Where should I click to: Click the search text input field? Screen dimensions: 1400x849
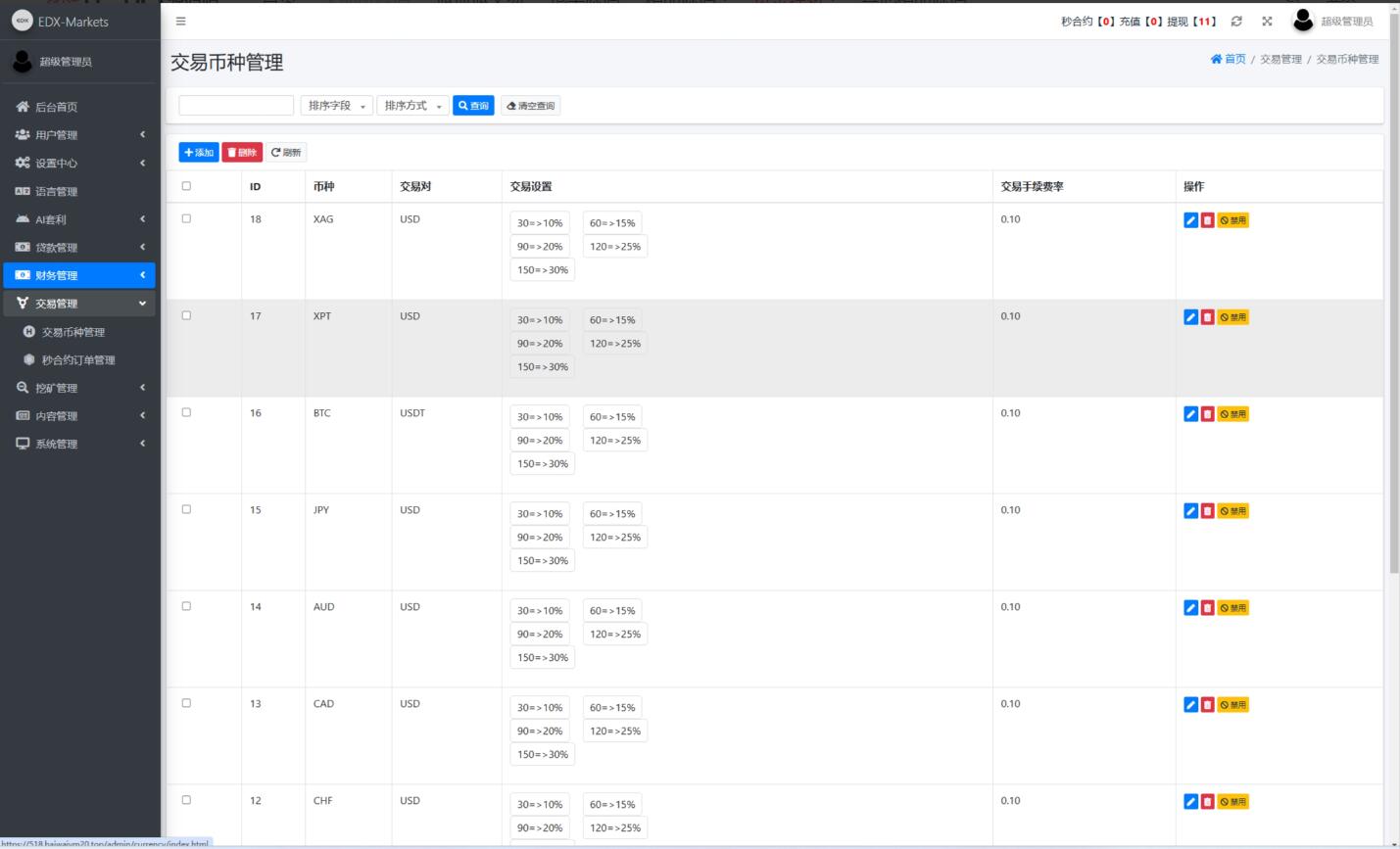pos(236,106)
